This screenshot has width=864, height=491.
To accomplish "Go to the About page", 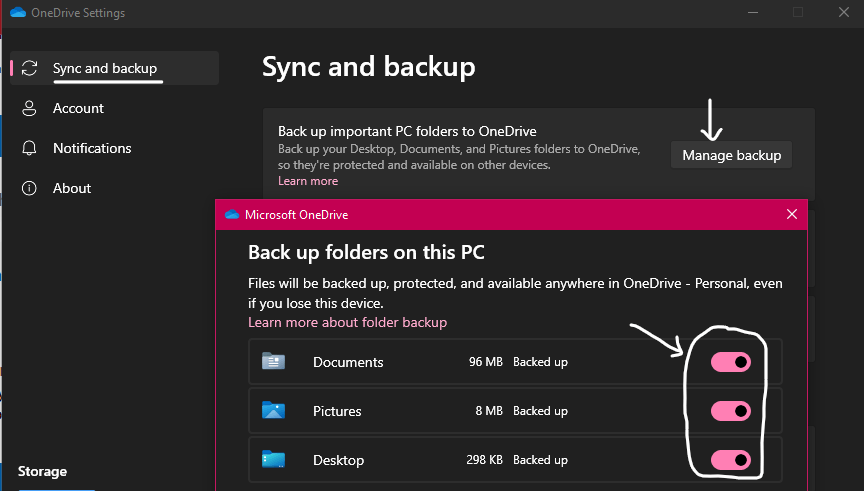I will pyautogui.click(x=72, y=188).
